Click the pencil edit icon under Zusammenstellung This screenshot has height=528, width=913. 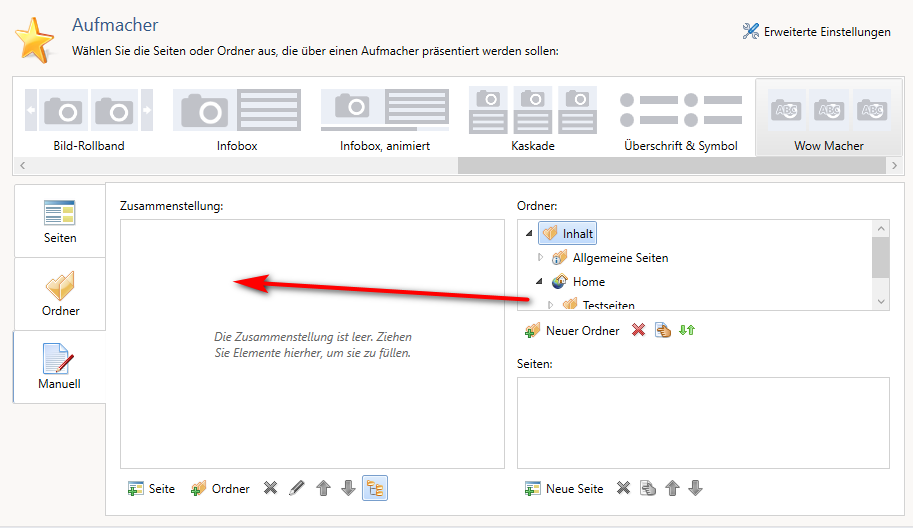[x=297, y=488]
